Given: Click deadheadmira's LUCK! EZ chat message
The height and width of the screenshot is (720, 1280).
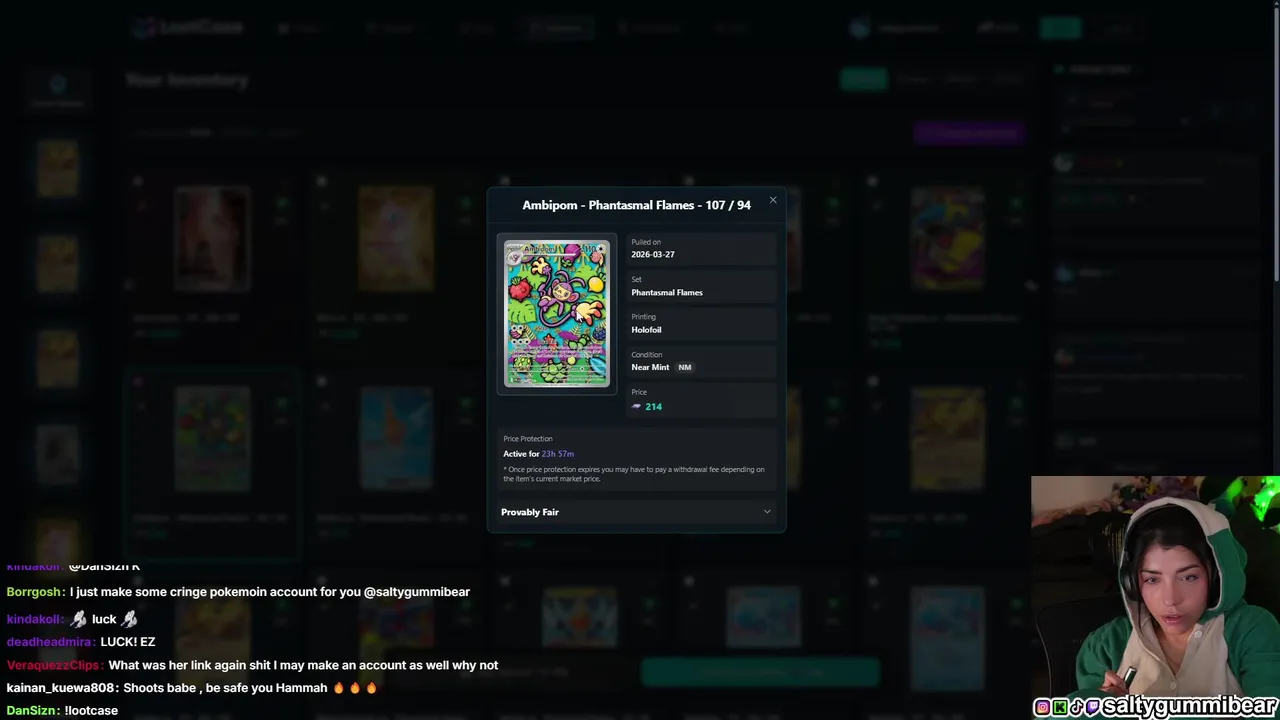Looking at the screenshot, I should (x=81, y=642).
